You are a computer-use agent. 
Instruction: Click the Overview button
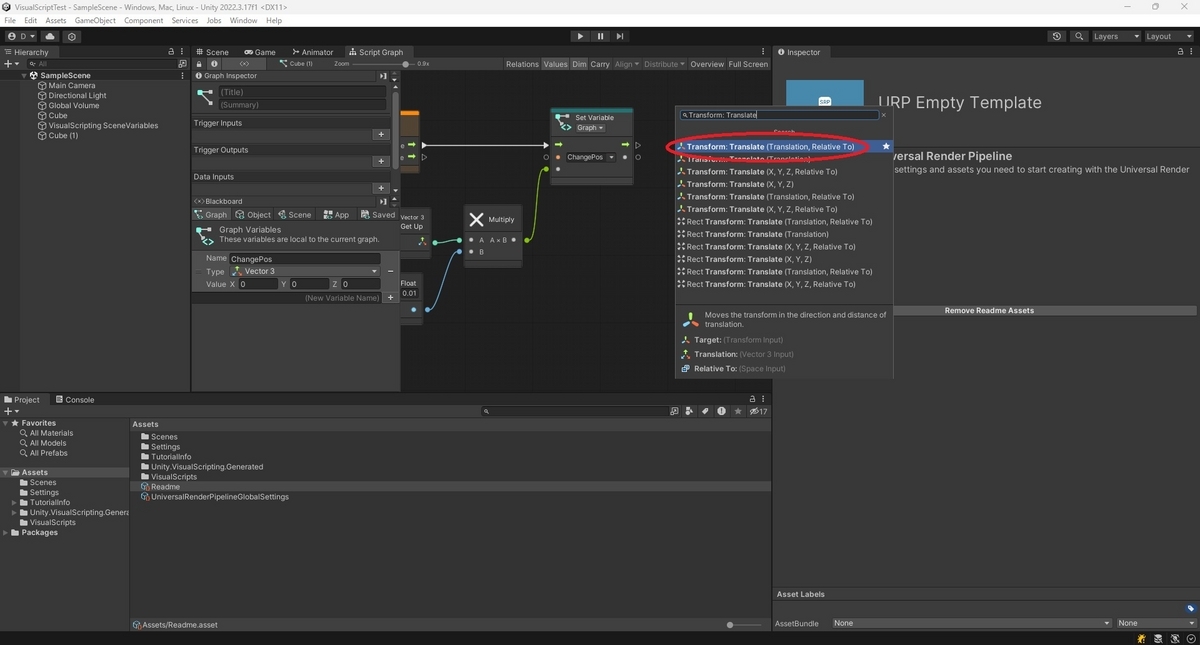pos(707,64)
